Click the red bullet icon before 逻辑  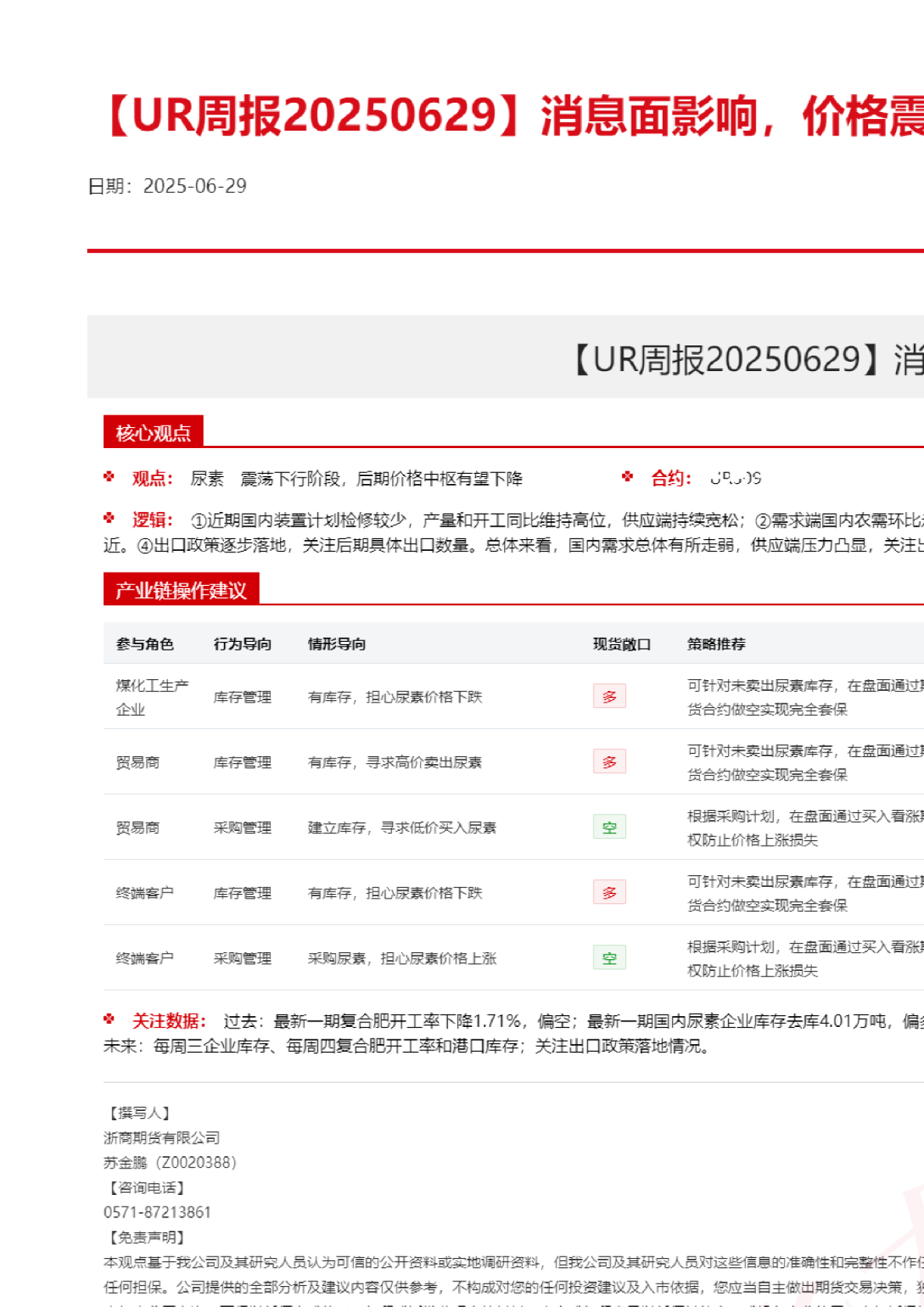pos(109,518)
